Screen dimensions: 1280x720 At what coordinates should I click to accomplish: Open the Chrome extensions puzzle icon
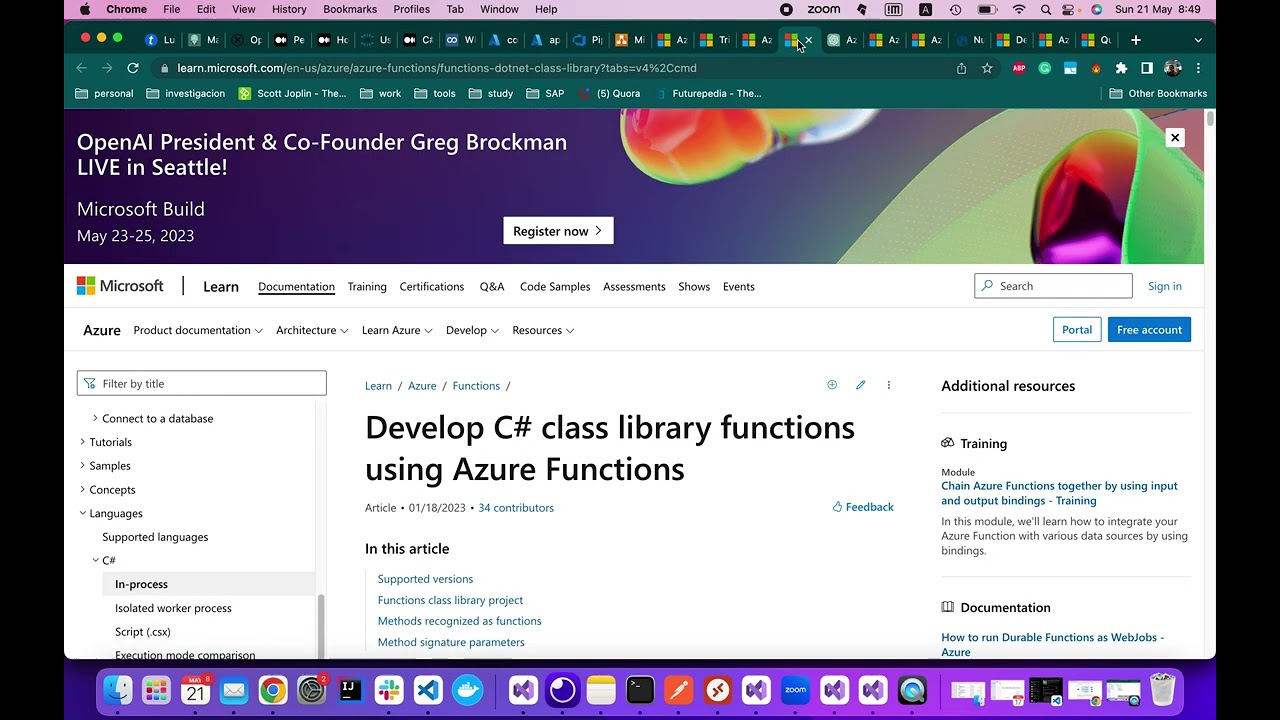click(x=1121, y=68)
